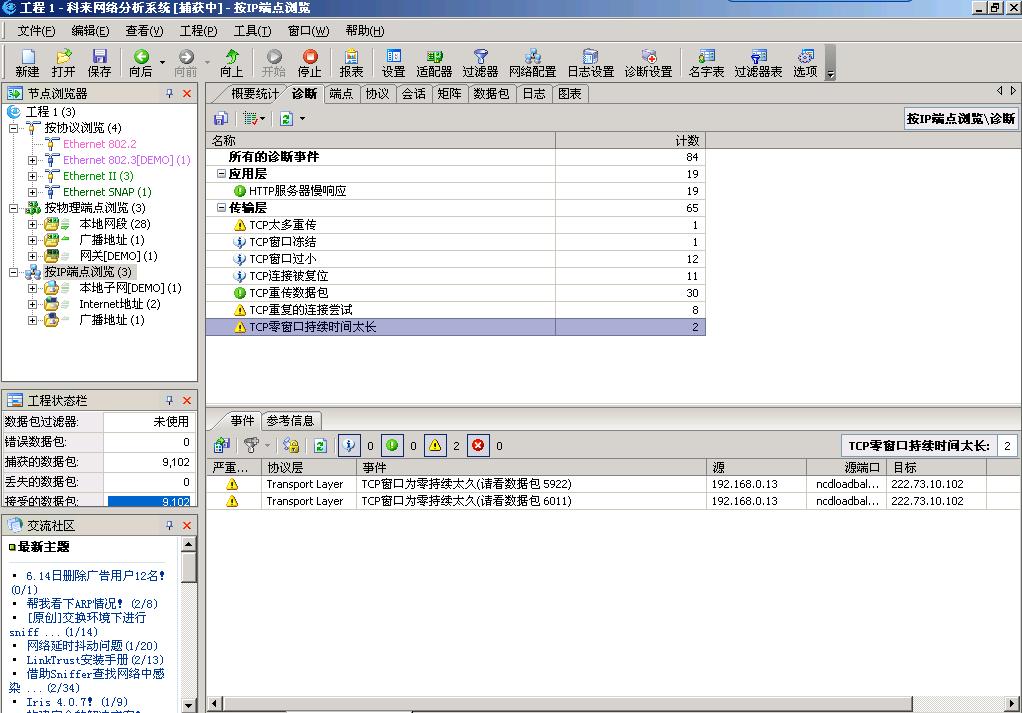Viewport: 1022px width, 713px height.
Task: Expand the Internet地址 tree node
Action: (33, 304)
